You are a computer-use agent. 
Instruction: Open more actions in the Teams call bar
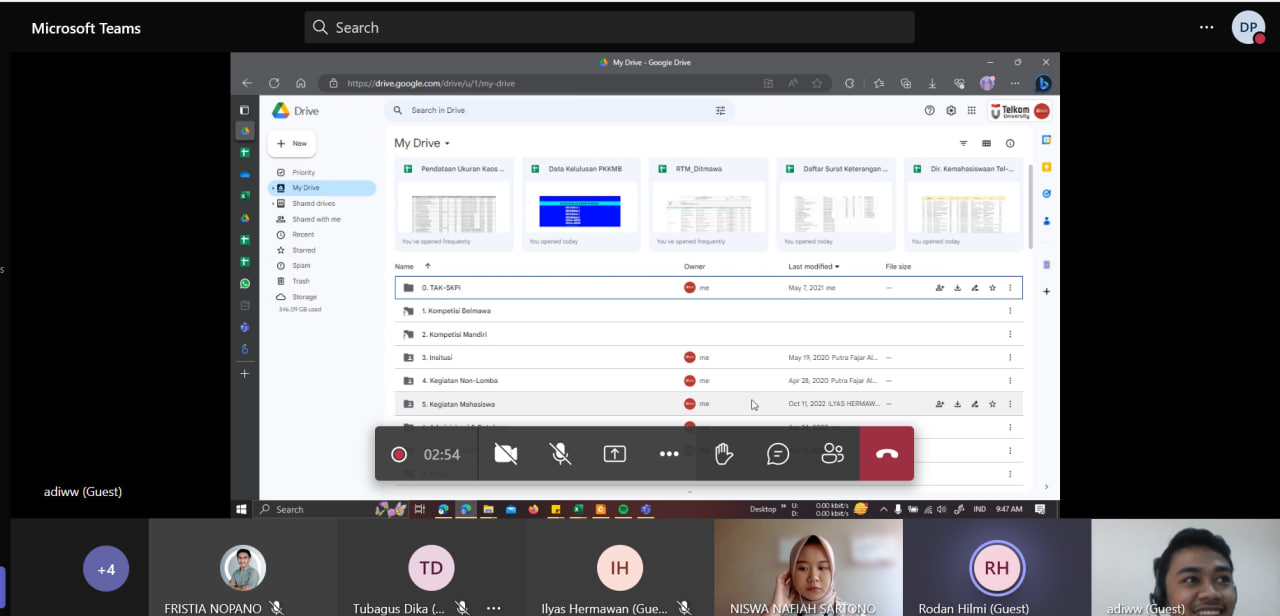coord(669,454)
